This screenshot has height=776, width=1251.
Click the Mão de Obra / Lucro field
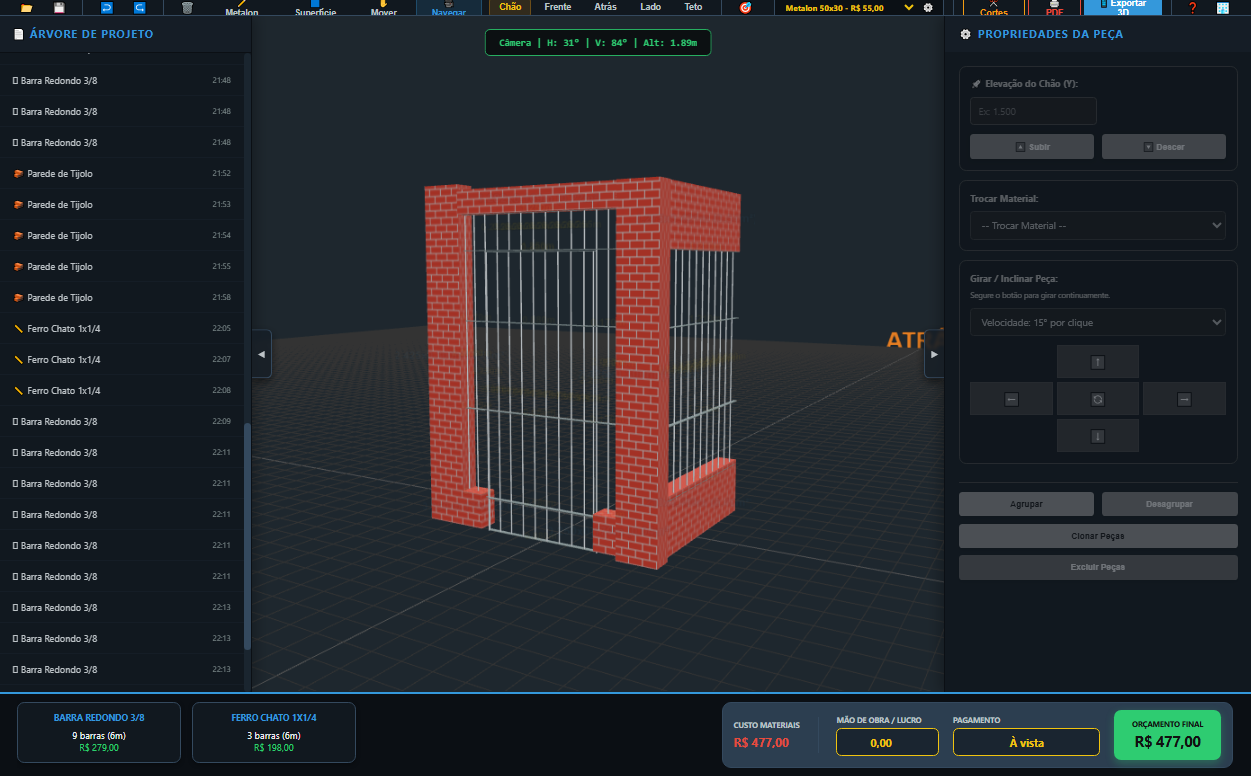coord(887,742)
